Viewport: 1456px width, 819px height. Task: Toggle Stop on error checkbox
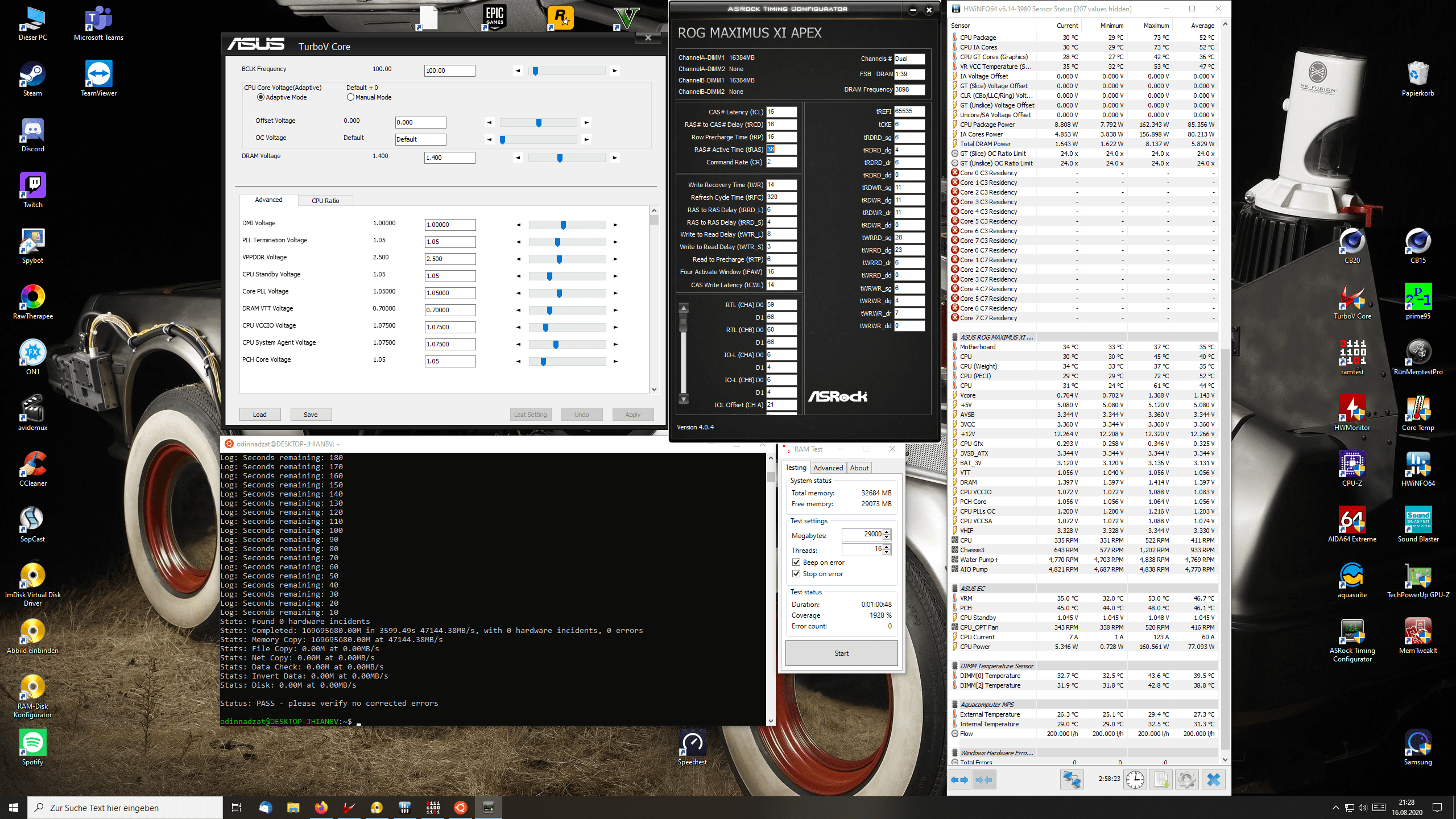click(x=796, y=574)
